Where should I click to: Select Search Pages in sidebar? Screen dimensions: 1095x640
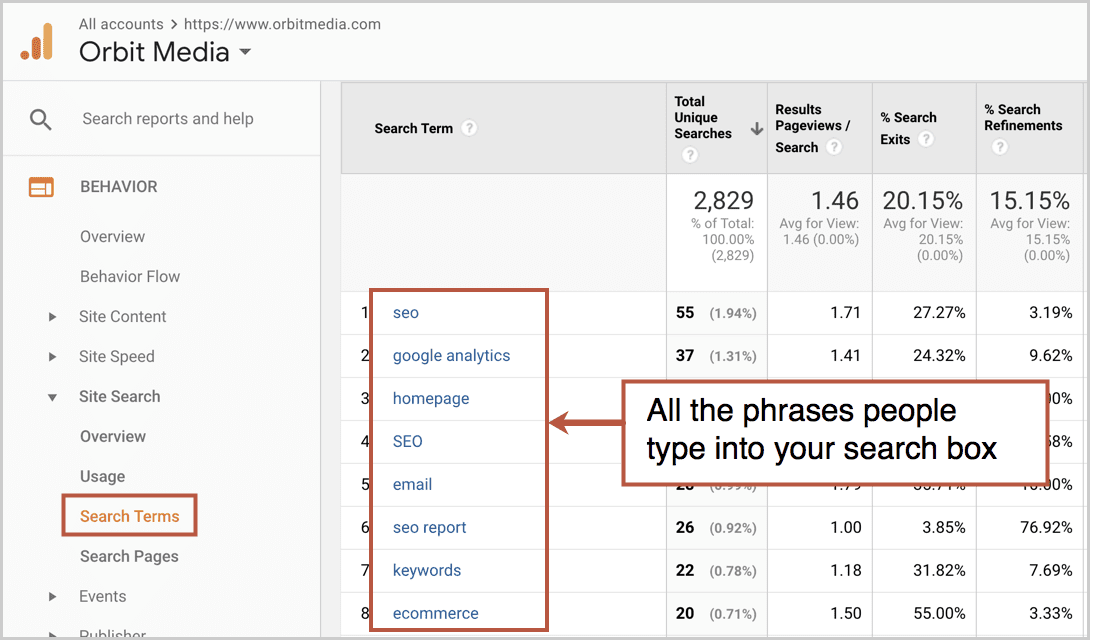tap(129, 556)
